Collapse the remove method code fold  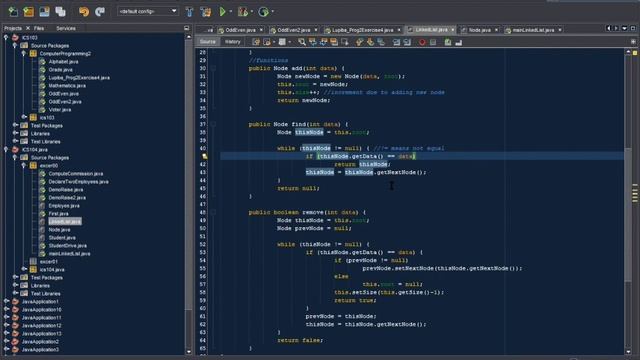[213, 212]
